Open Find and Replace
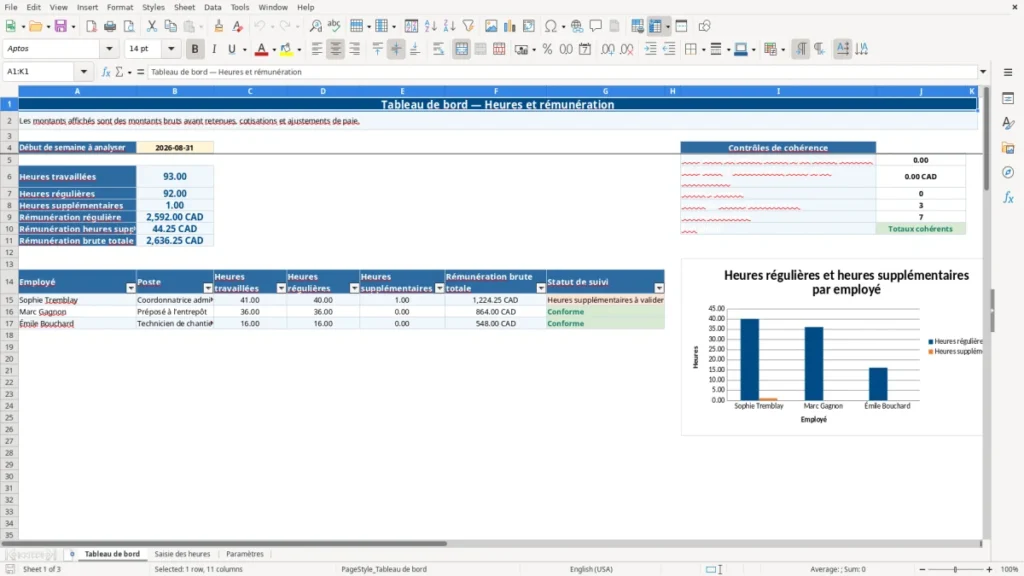 point(315,26)
